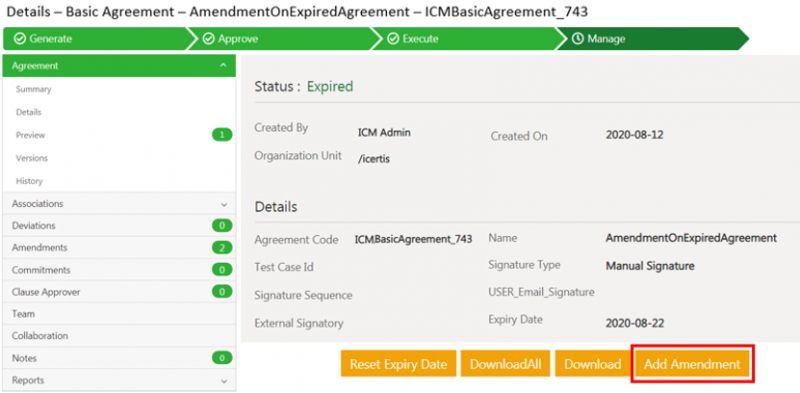Click the External Signatory label
This screenshot has height=393, width=800.
pyautogui.click(x=299, y=323)
